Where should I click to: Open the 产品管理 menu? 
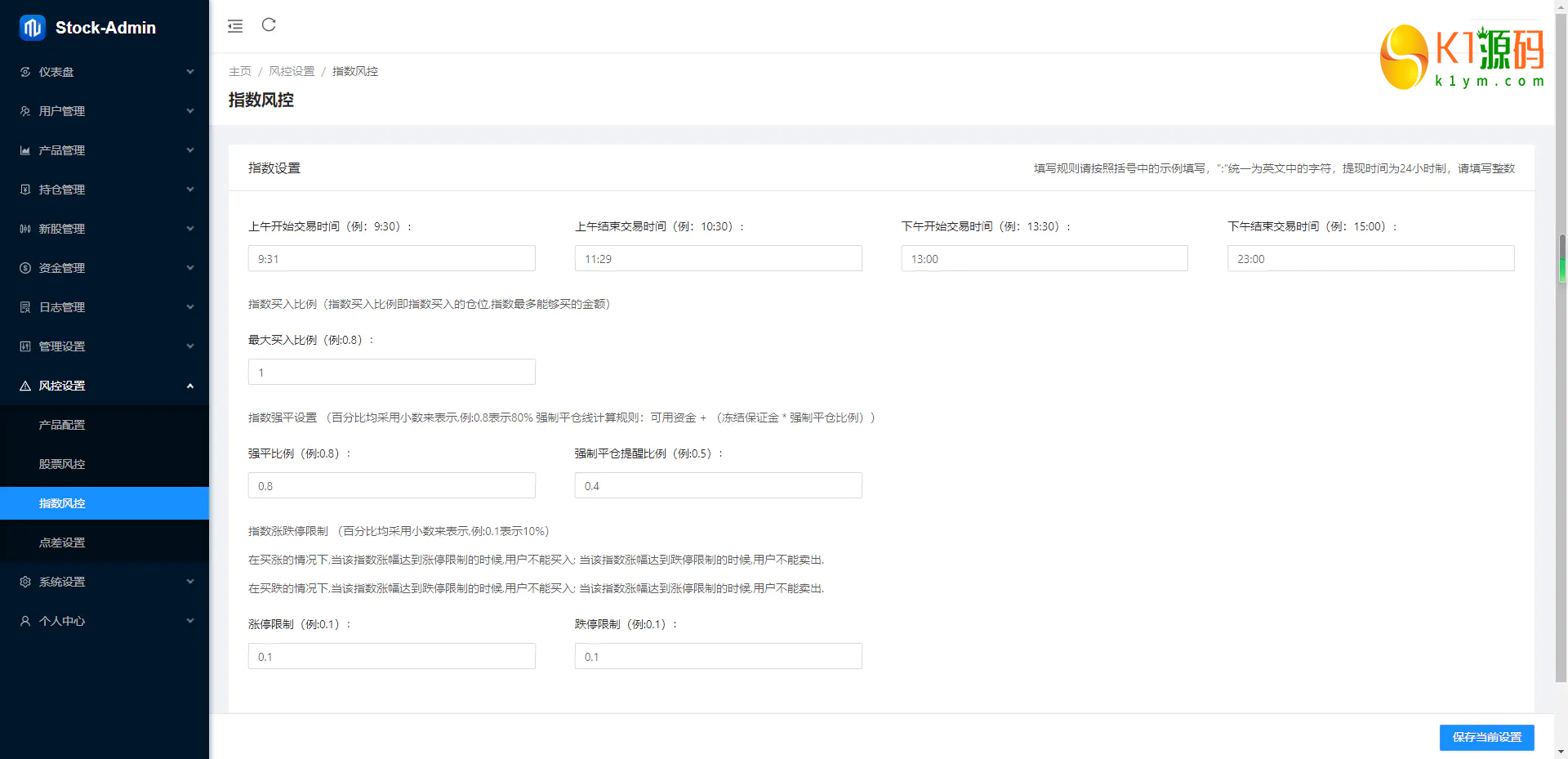click(105, 150)
